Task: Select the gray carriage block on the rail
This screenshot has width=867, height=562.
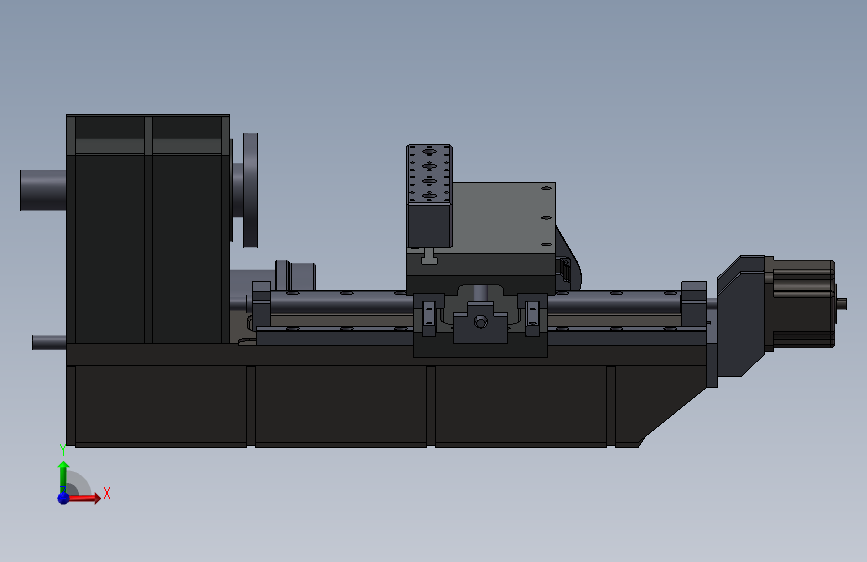Action: click(503, 218)
